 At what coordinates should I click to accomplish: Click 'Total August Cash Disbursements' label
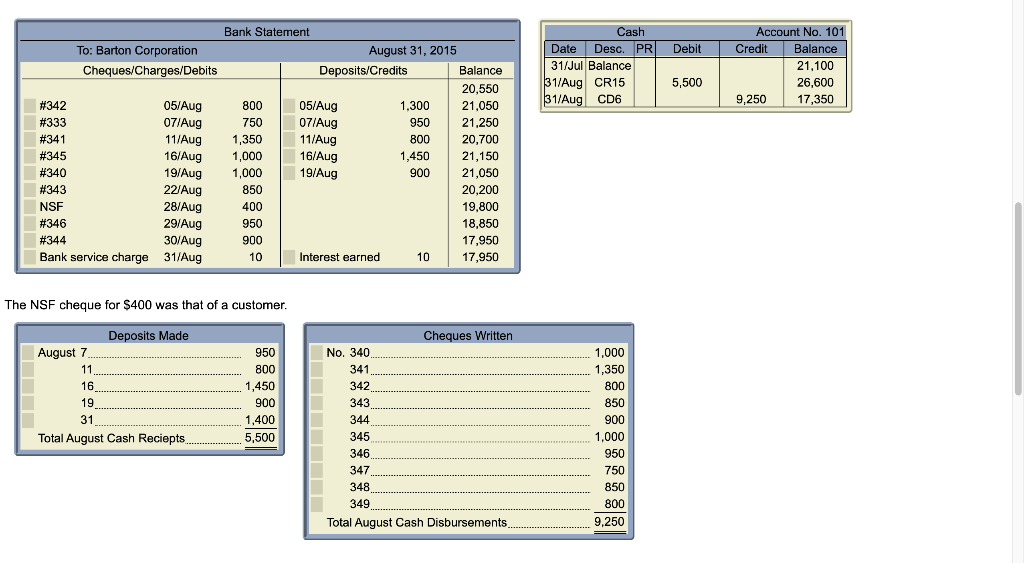click(x=417, y=523)
